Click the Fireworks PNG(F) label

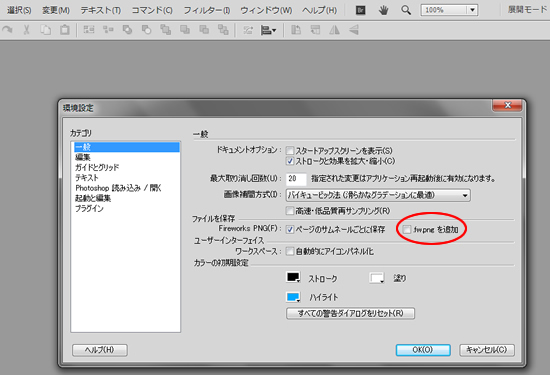(x=250, y=228)
